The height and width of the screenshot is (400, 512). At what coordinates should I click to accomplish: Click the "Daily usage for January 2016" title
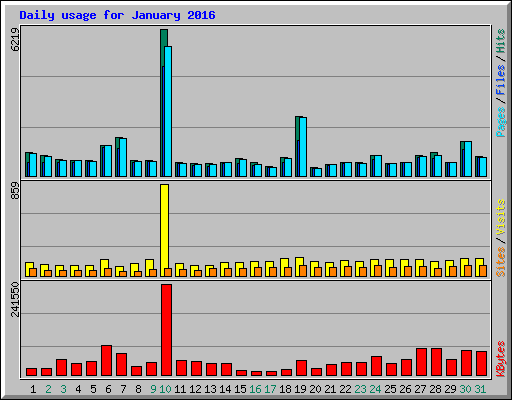tap(117, 15)
